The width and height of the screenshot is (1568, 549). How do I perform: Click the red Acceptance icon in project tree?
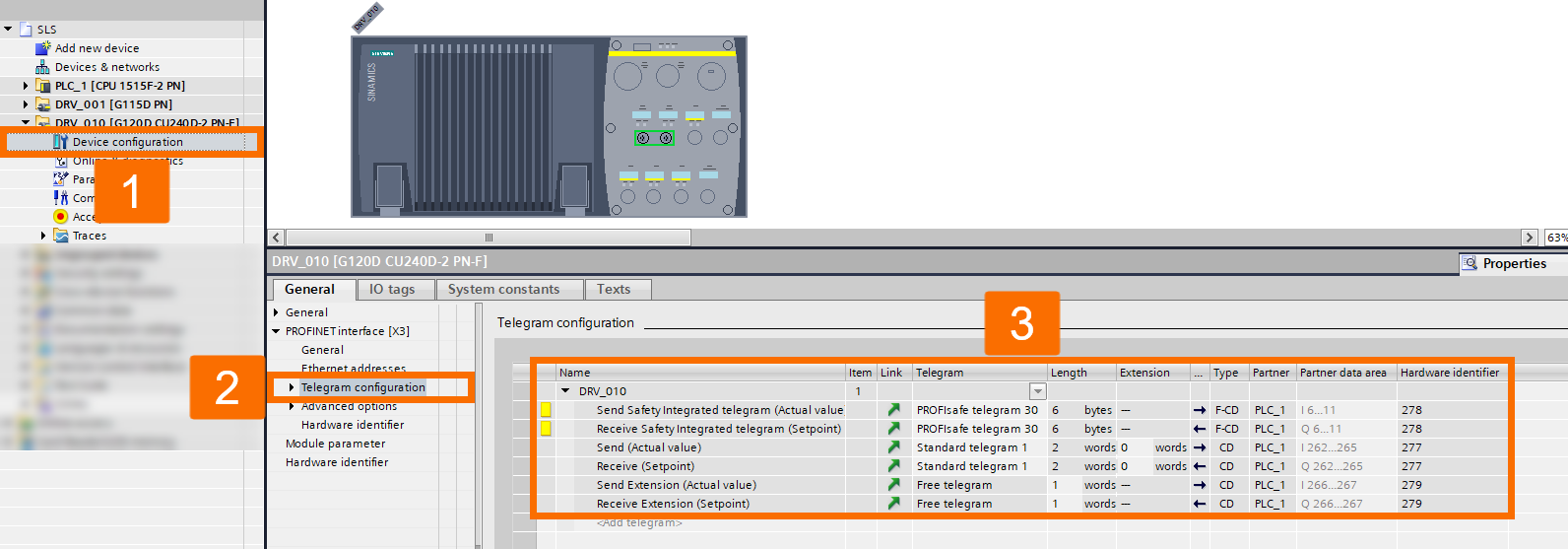(x=61, y=217)
